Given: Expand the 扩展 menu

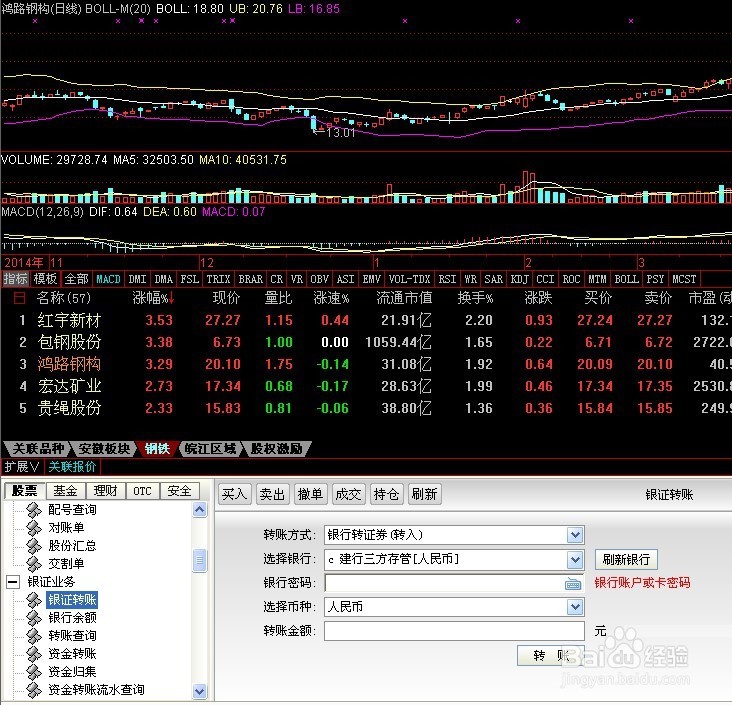Looking at the screenshot, I should coord(21,466).
